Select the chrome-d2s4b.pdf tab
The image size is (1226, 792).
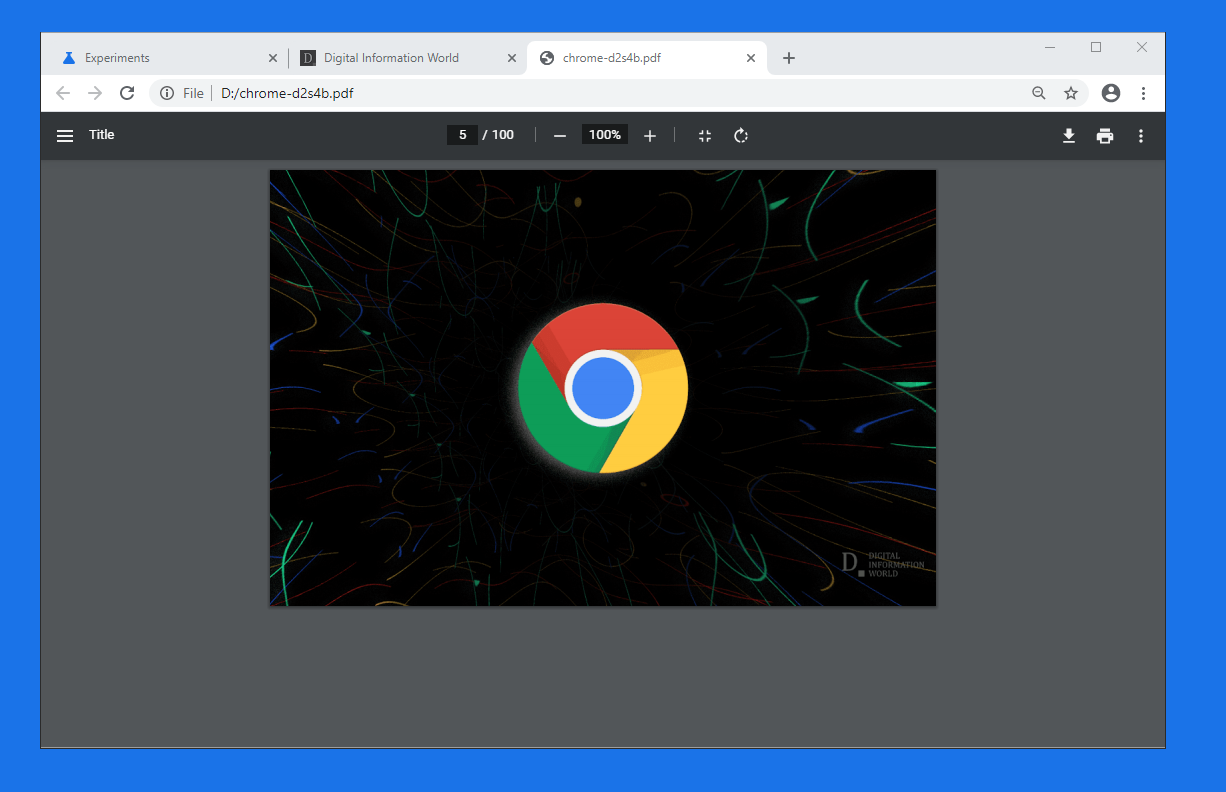(x=647, y=58)
